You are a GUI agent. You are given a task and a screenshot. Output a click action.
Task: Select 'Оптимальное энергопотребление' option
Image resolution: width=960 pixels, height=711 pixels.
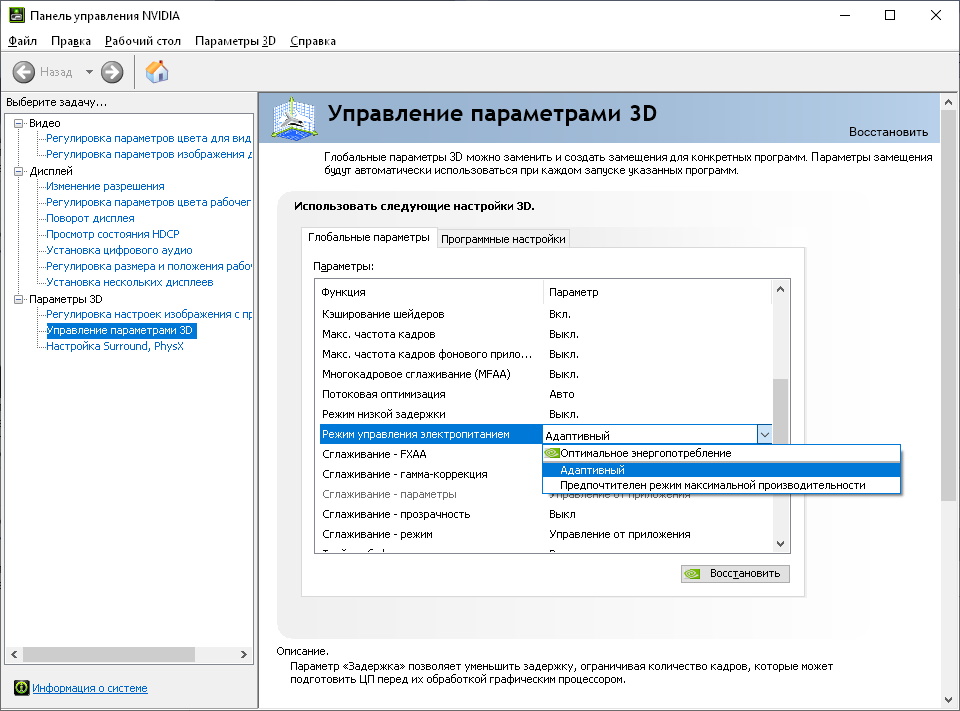click(x=721, y=453)
